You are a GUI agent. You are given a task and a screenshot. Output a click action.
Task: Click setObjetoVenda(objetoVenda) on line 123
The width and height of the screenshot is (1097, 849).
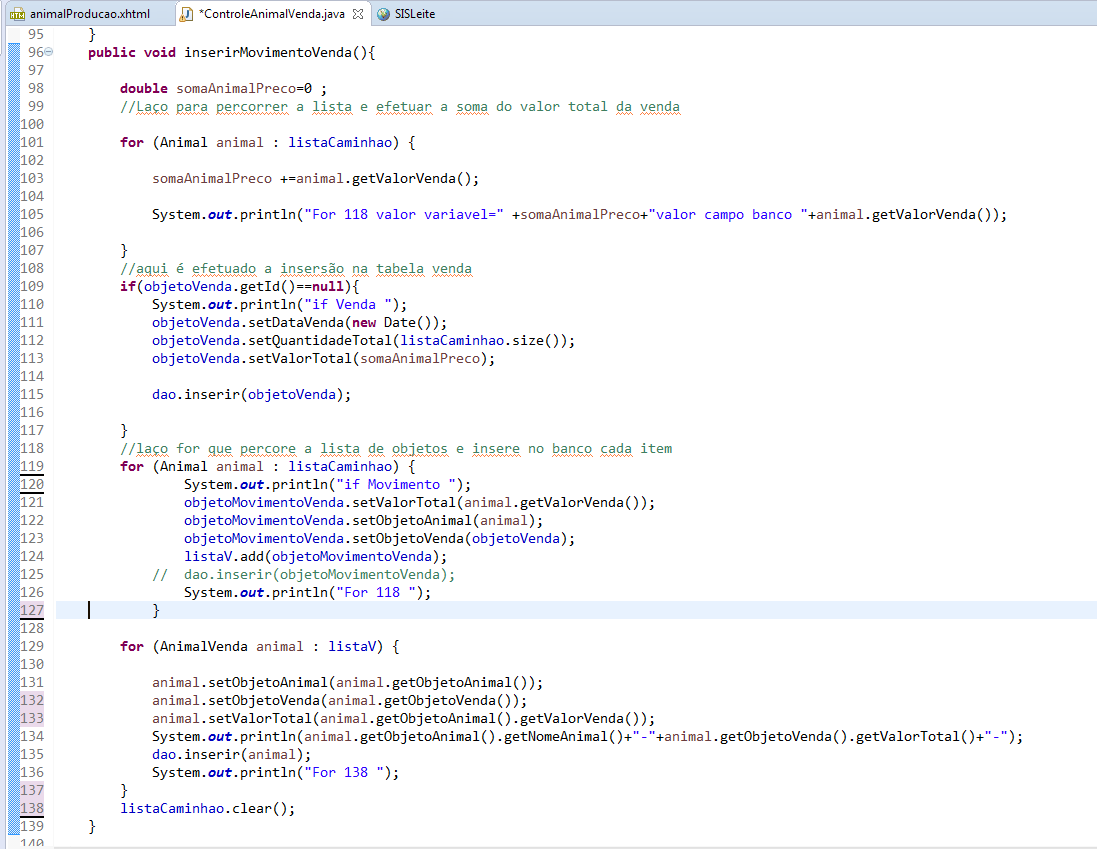coord(460,538)
